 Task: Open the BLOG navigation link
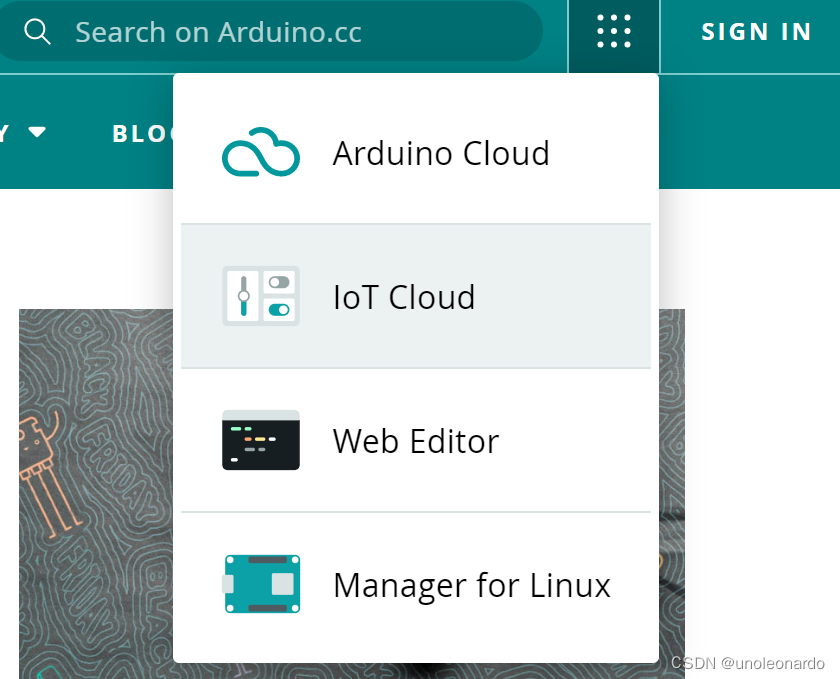pyautogui.click(x=142, y=133)
